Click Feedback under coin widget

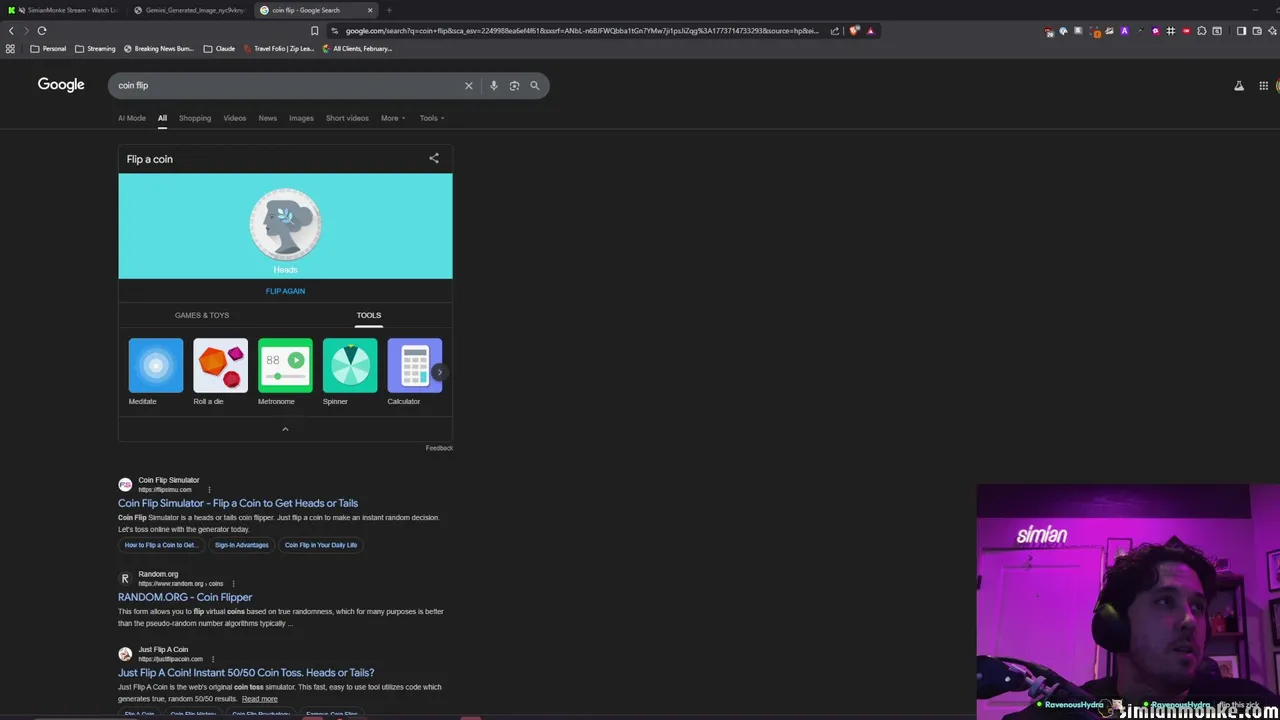439,448
